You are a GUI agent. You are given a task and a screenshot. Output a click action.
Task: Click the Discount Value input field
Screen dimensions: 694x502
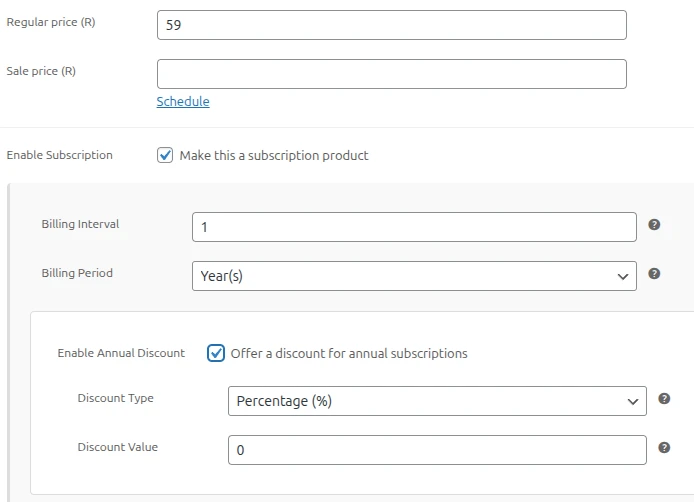tap(437, 450)
